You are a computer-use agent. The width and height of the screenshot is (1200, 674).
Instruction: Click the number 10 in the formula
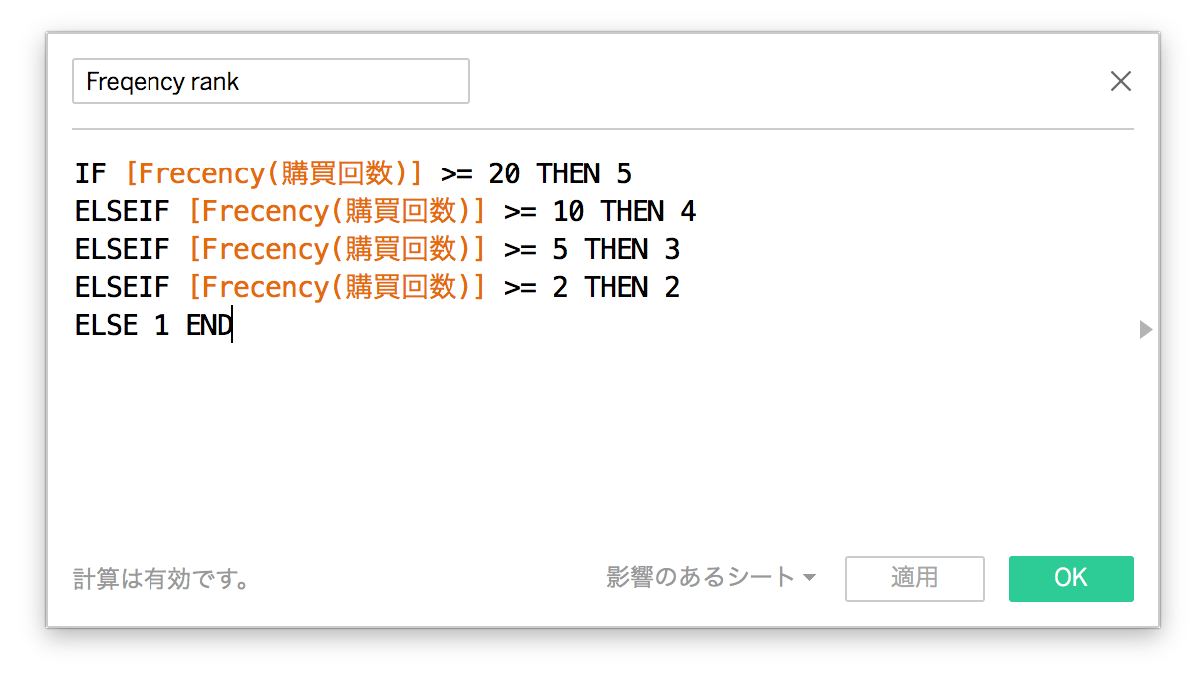tap(568, 212)
